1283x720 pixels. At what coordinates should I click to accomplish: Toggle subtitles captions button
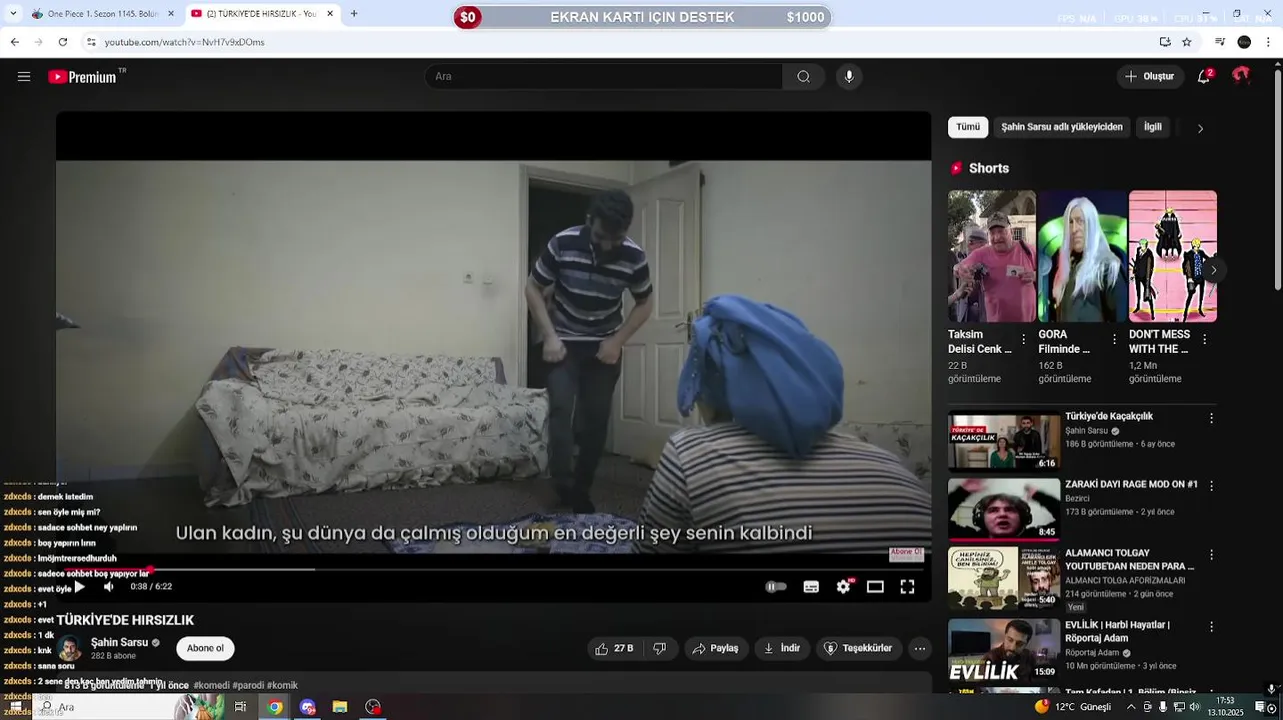(811, 587)
